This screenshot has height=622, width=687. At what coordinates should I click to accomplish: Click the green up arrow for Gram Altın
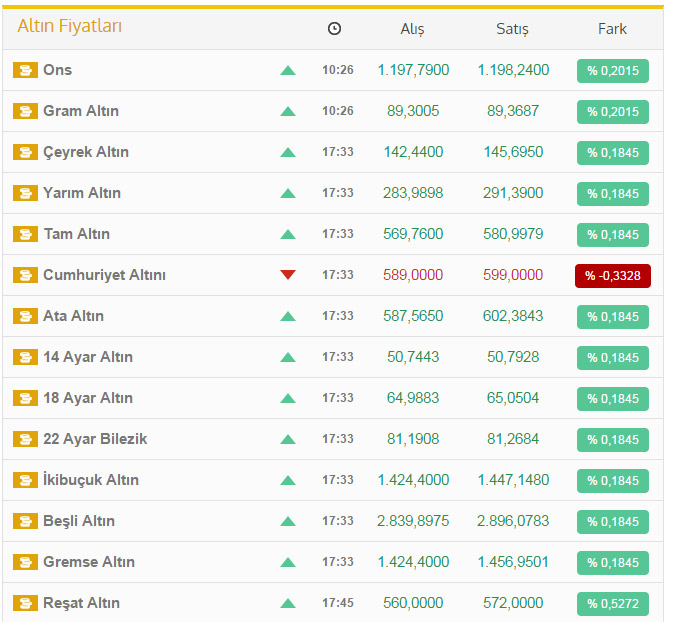pyautogui.click(x=288, y=111)
